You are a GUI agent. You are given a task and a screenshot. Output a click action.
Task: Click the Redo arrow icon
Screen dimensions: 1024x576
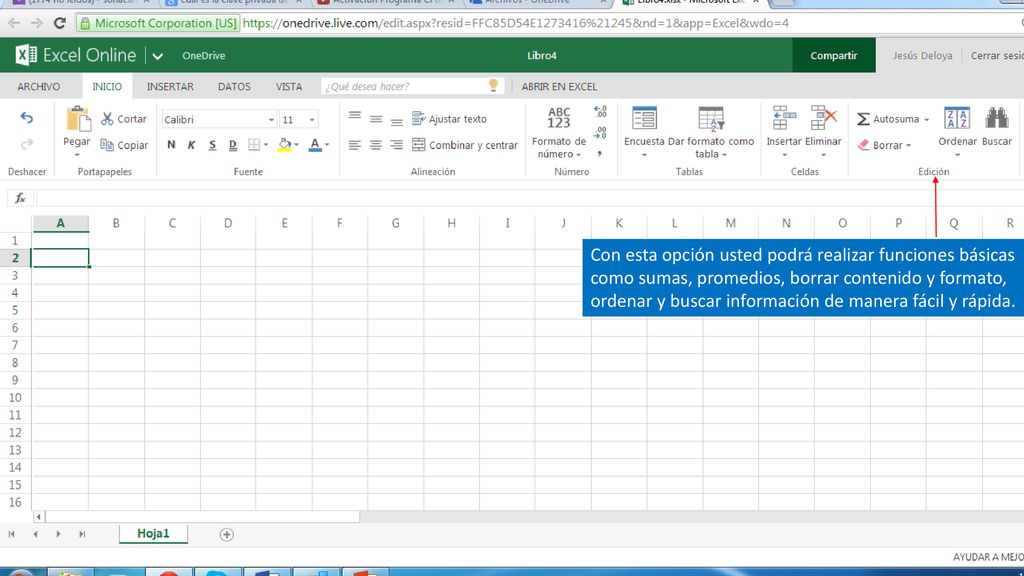click(27, 144)
